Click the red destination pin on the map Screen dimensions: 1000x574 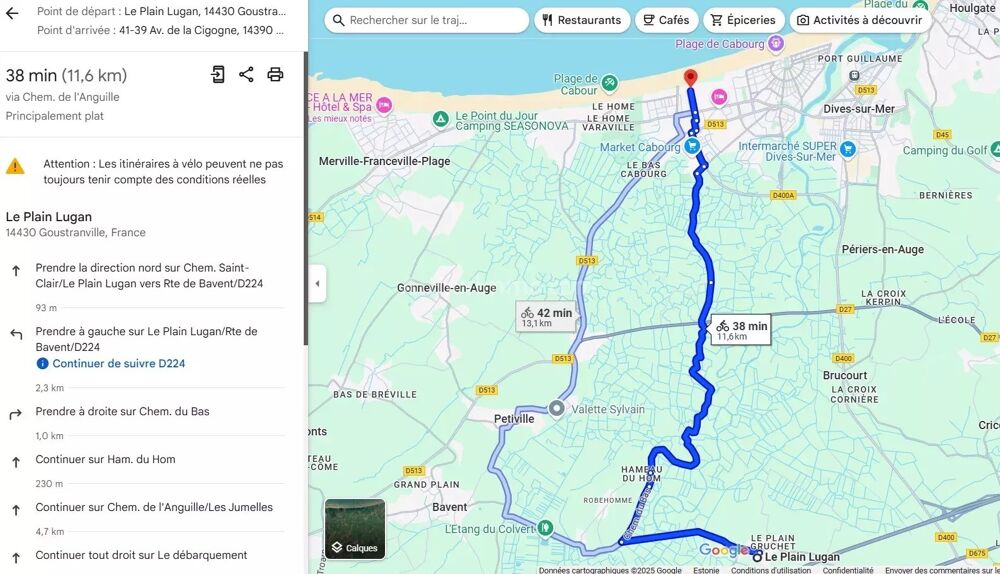tap(690, 78)
